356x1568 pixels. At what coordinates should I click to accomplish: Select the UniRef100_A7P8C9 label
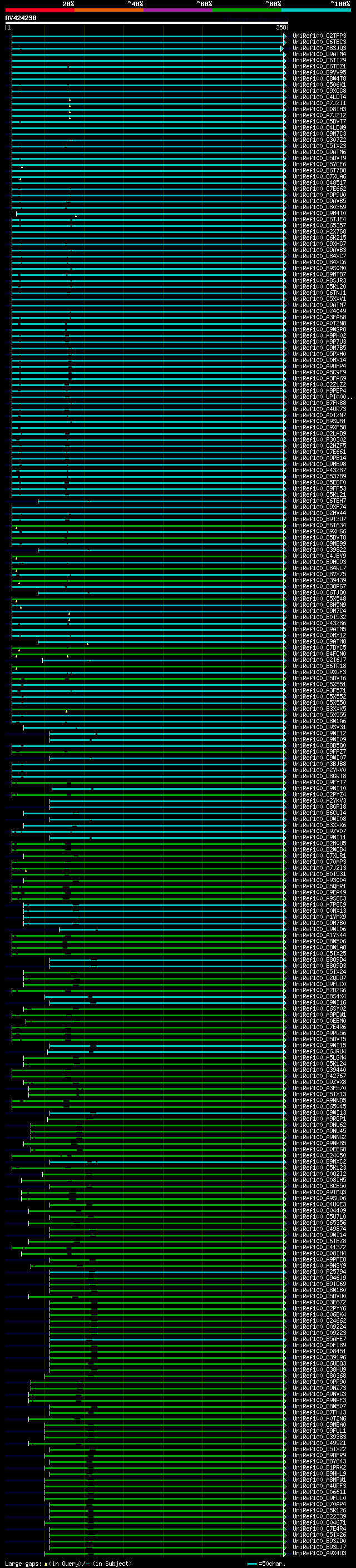[319, 905]
